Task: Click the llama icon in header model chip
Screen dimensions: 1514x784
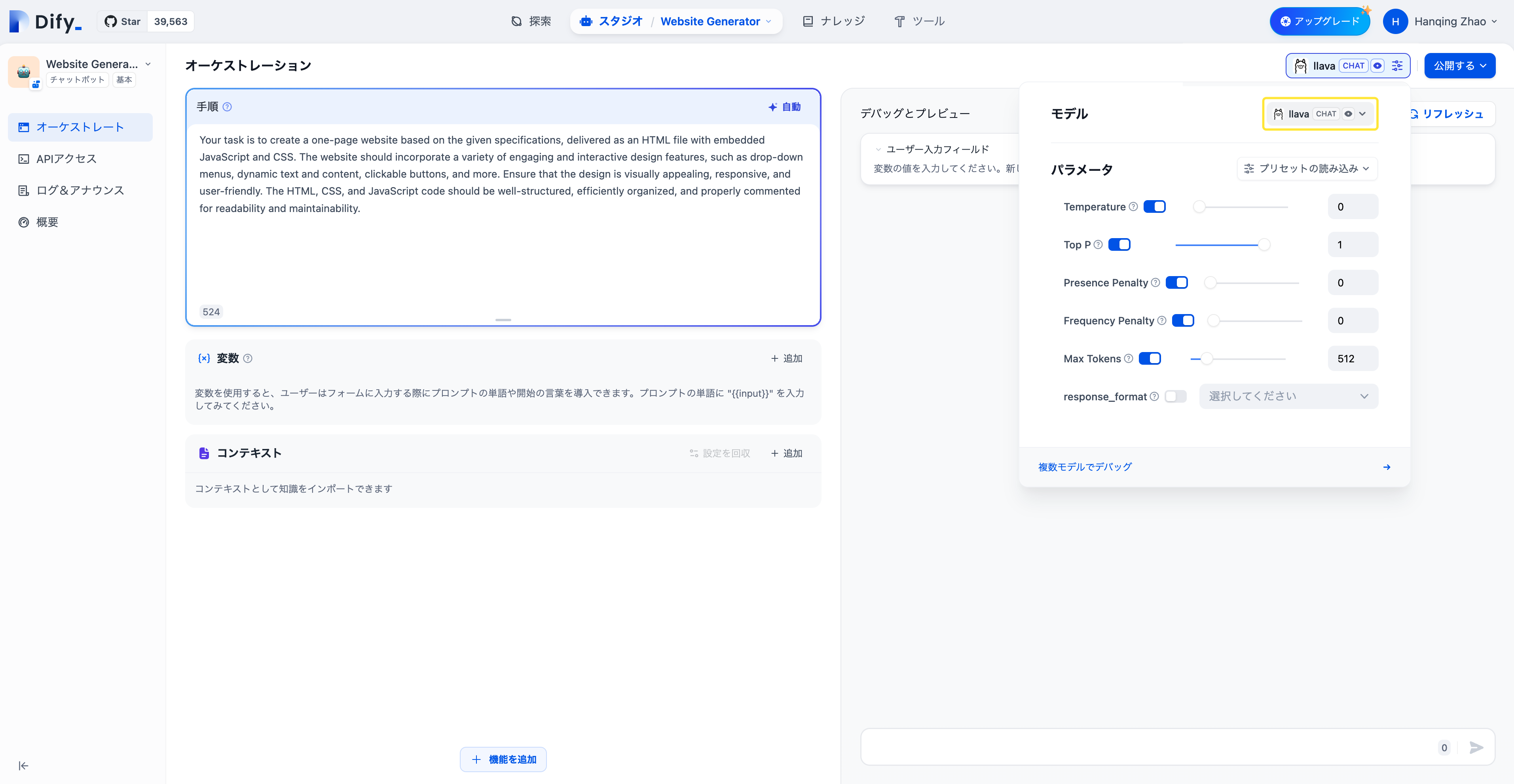Action: (x=1300, y=66)
